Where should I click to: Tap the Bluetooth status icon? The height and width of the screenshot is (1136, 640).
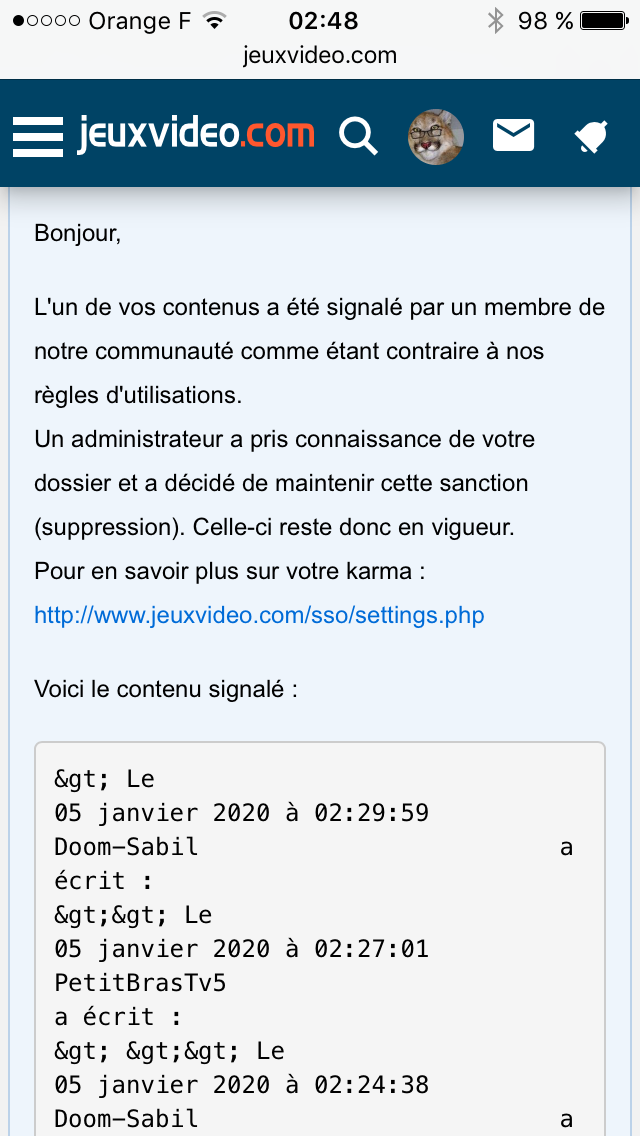(495, 20)
